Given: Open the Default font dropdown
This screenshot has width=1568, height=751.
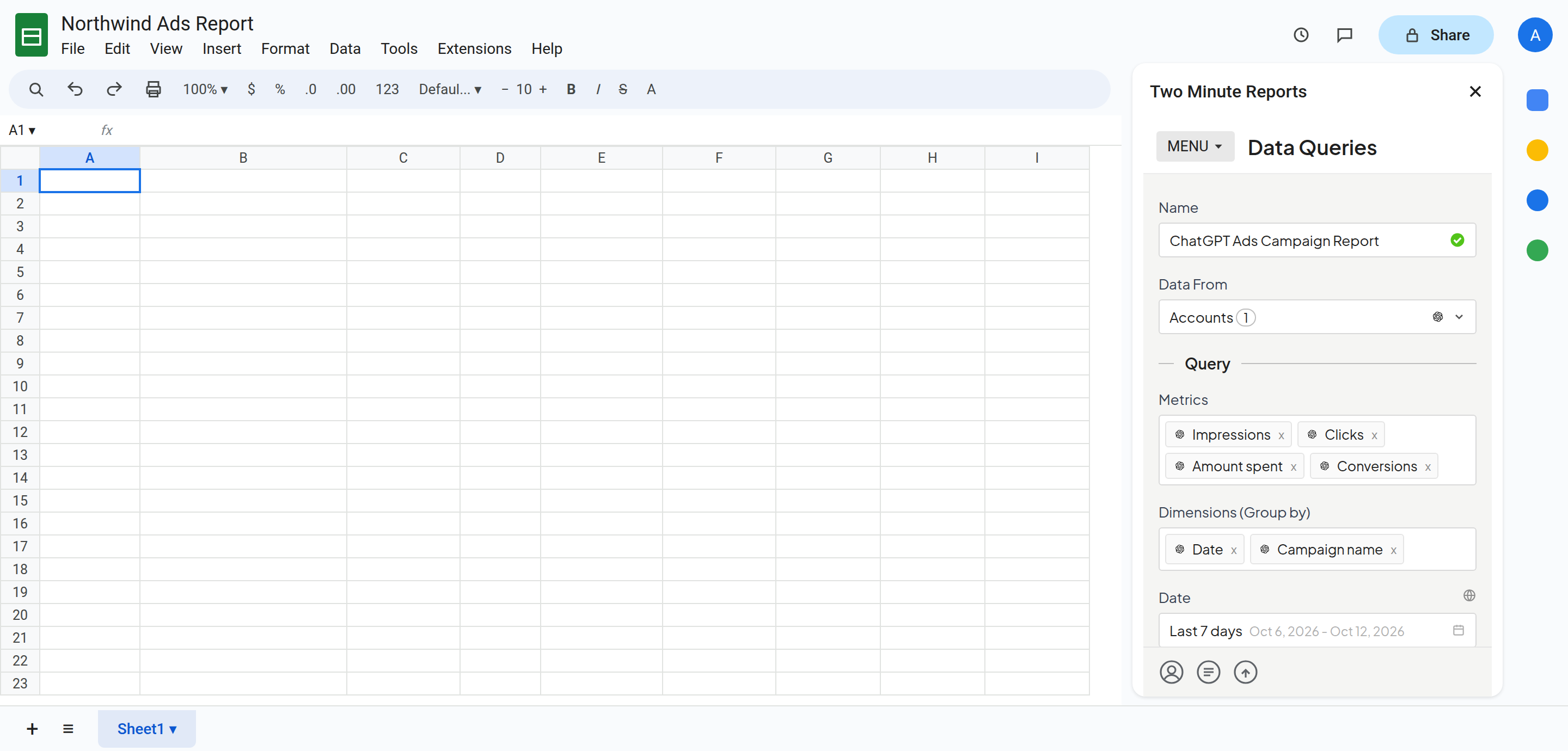Looking at the screenshot, I should 450,89.
